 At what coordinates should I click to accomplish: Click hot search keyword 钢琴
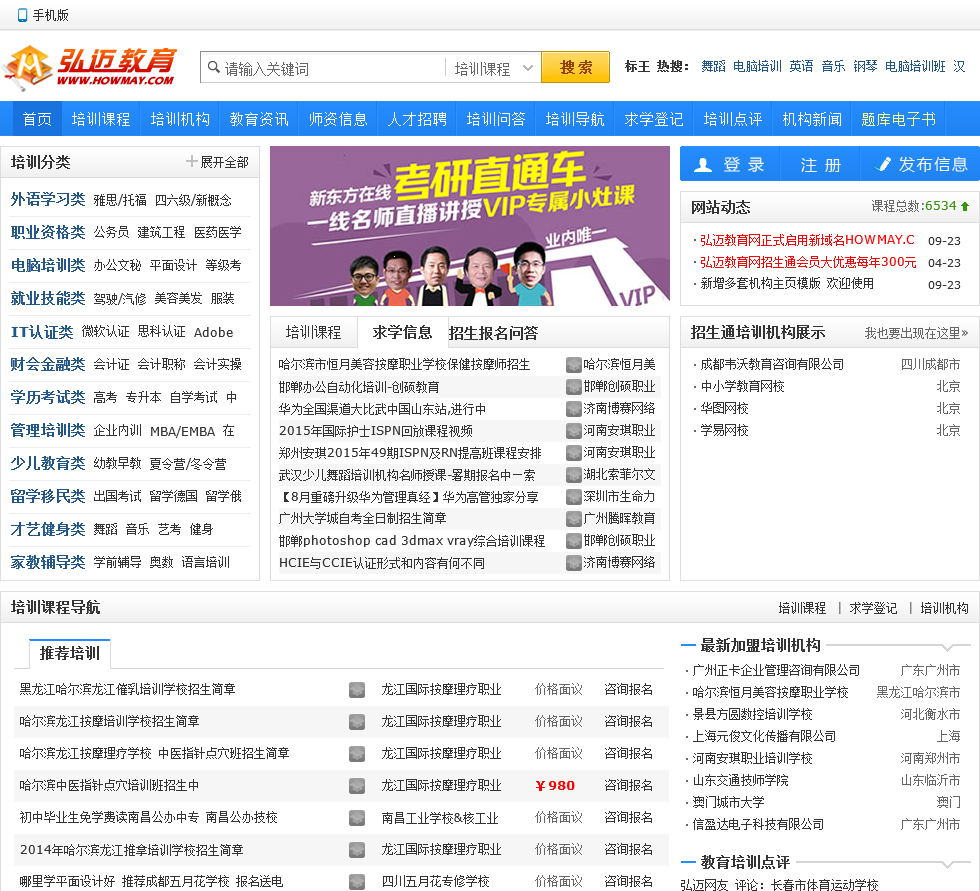pos(865,66)
